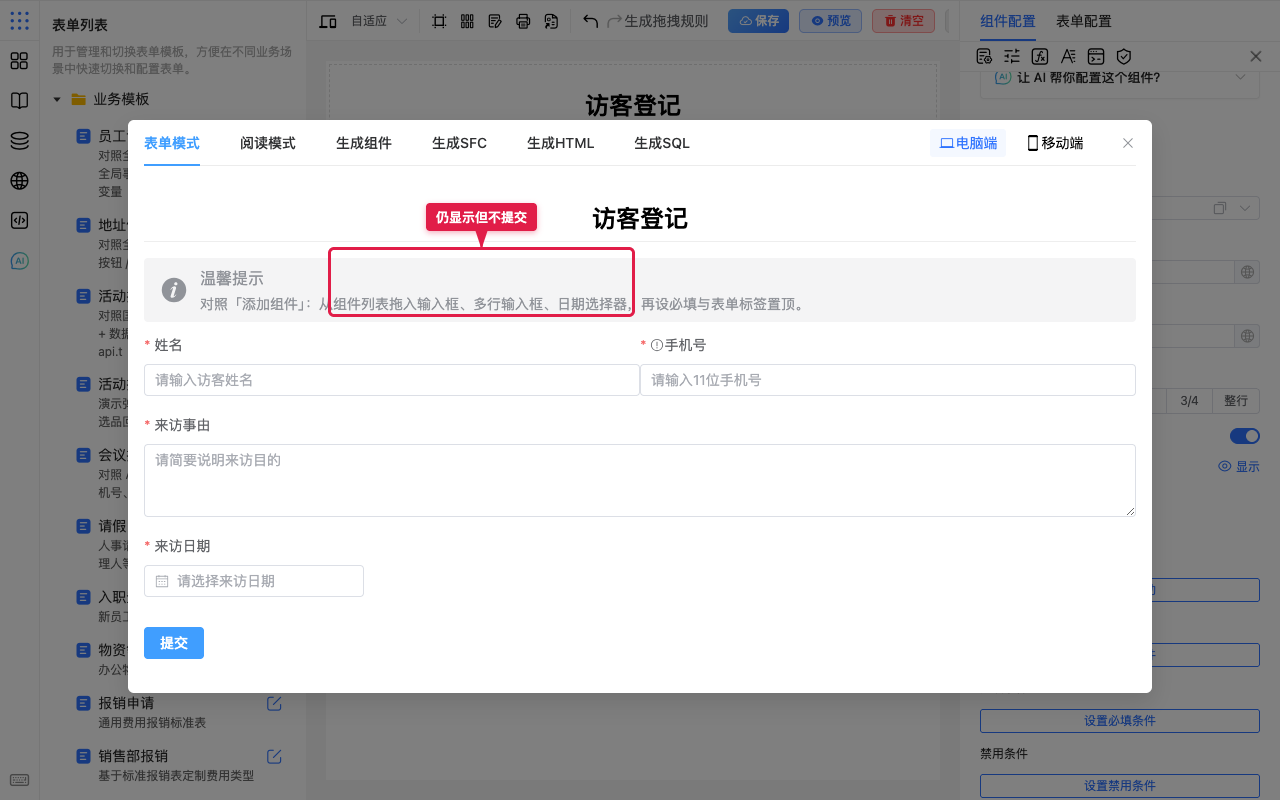Click the document code toolbar icon
This screenshot has width=1280, height=800.
pyautogui.click(x=551, y=21)
